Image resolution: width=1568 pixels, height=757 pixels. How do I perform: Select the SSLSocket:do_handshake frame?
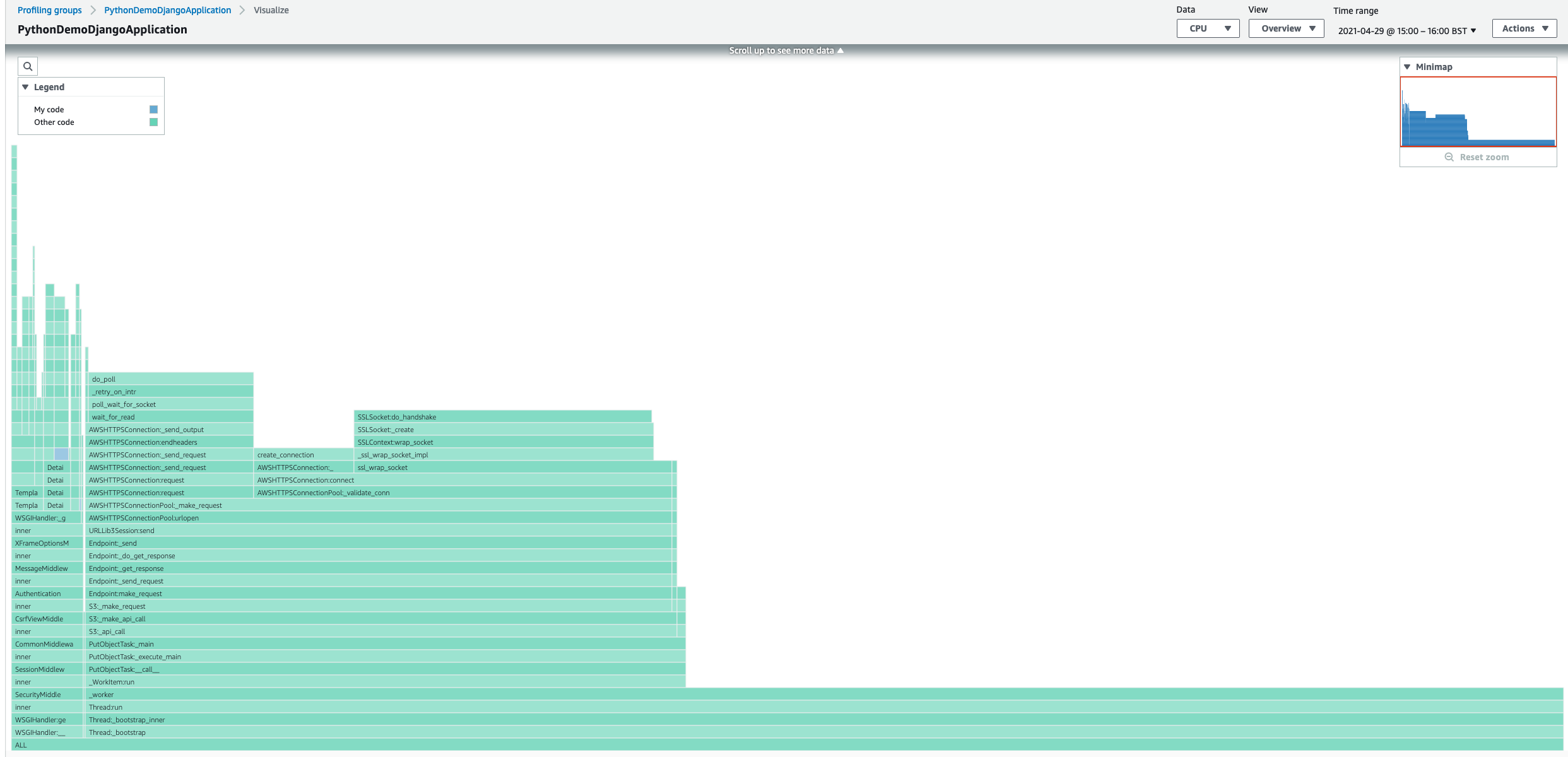[x=502, y=417]
